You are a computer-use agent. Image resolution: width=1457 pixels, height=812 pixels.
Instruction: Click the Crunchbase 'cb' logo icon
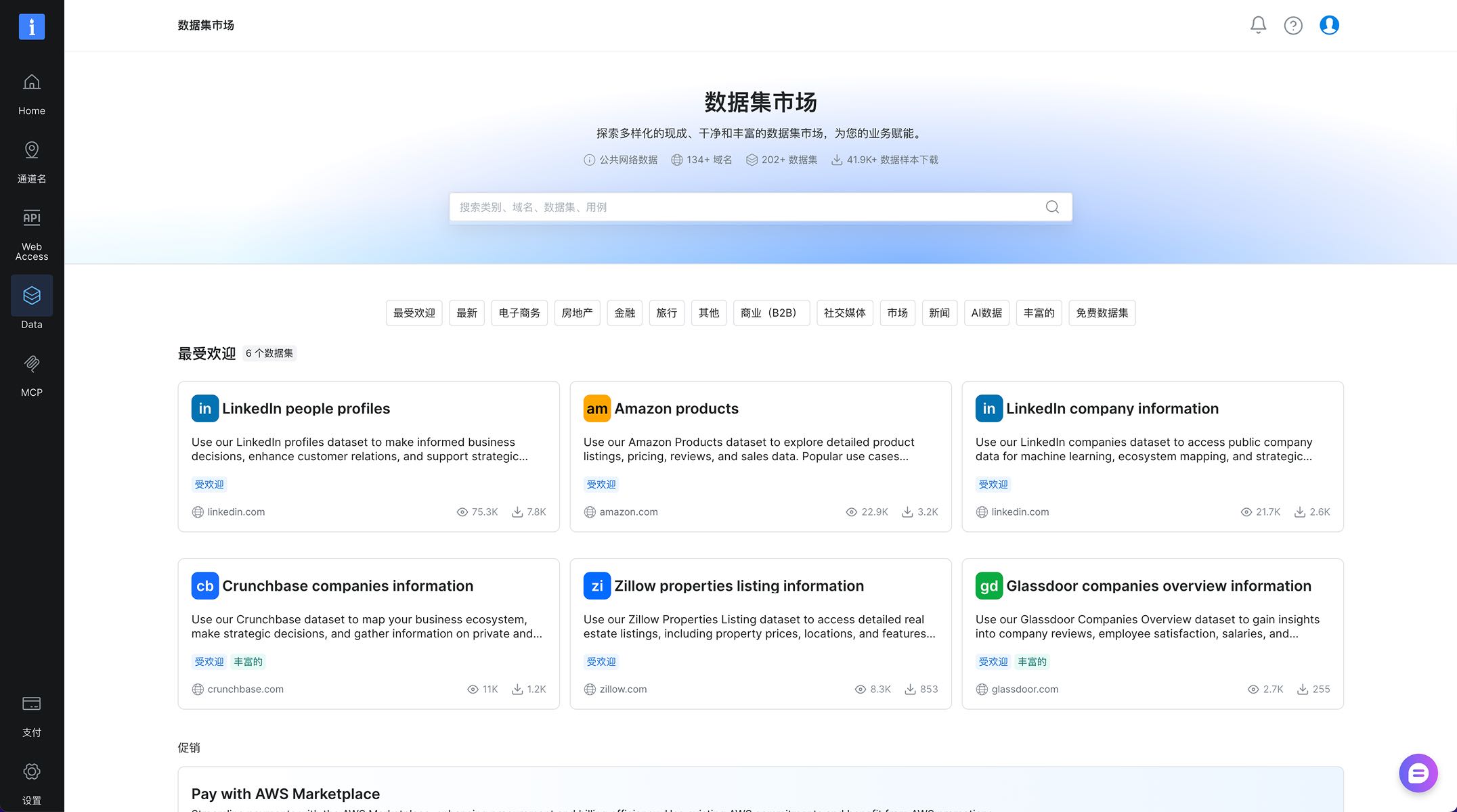coord(205,586)
